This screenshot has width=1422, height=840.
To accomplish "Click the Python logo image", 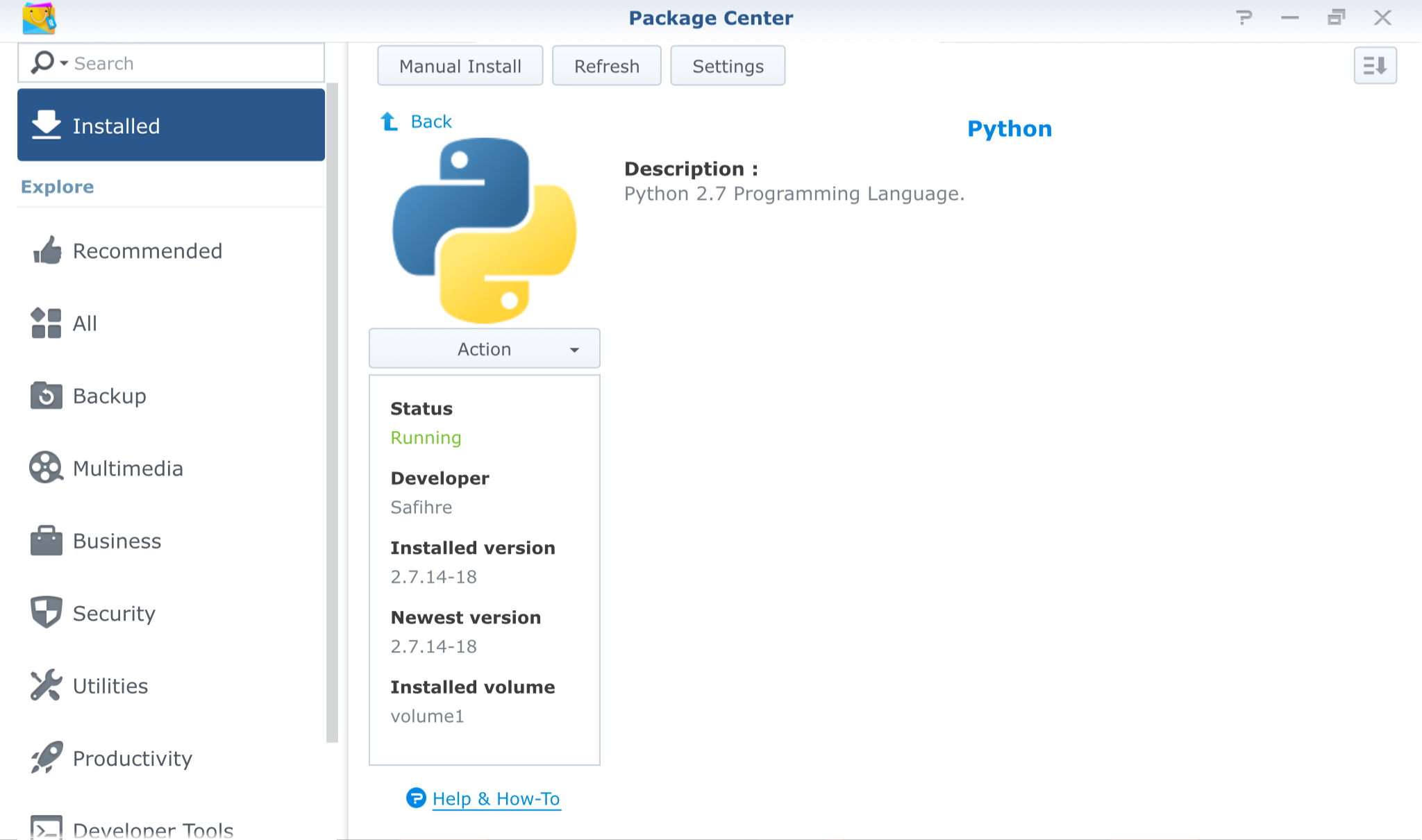I will pyautogui.click(x=485, y=230).
